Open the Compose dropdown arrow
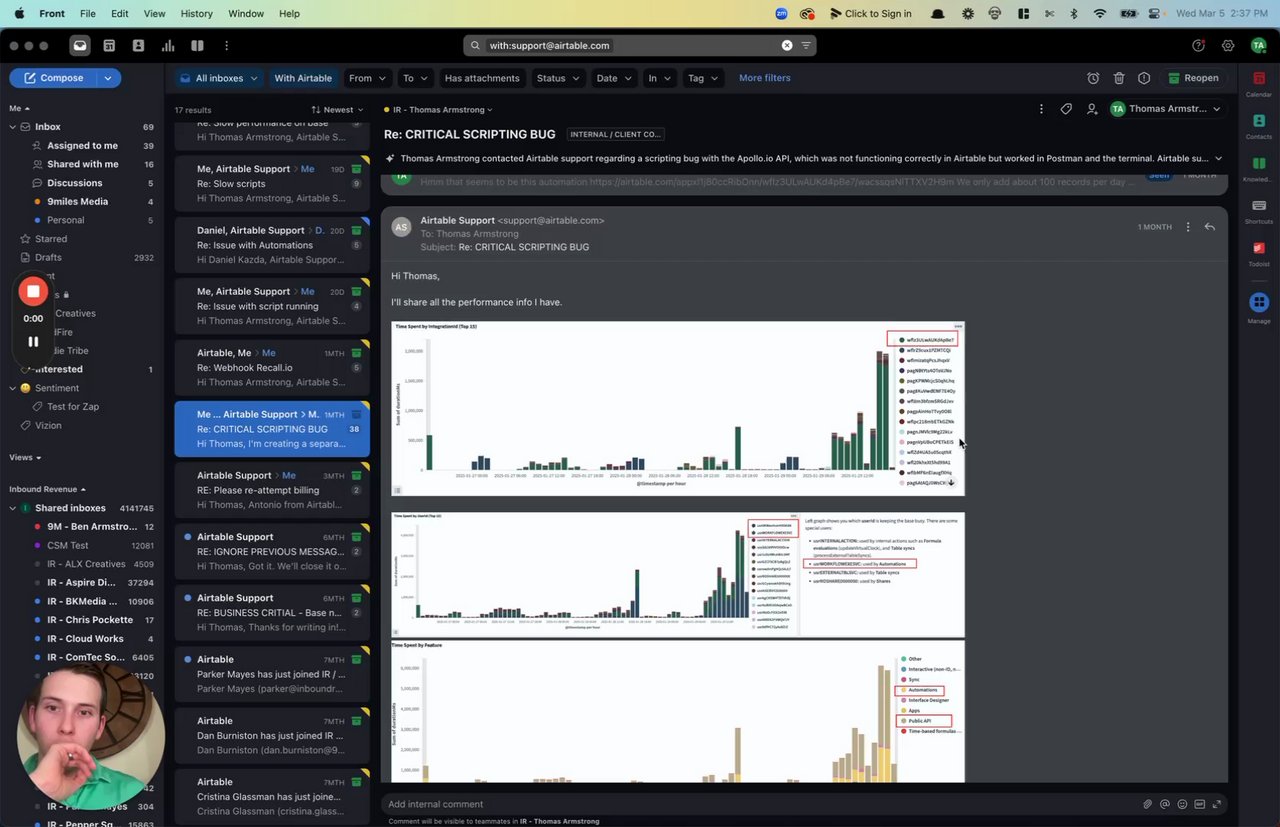 109,78
